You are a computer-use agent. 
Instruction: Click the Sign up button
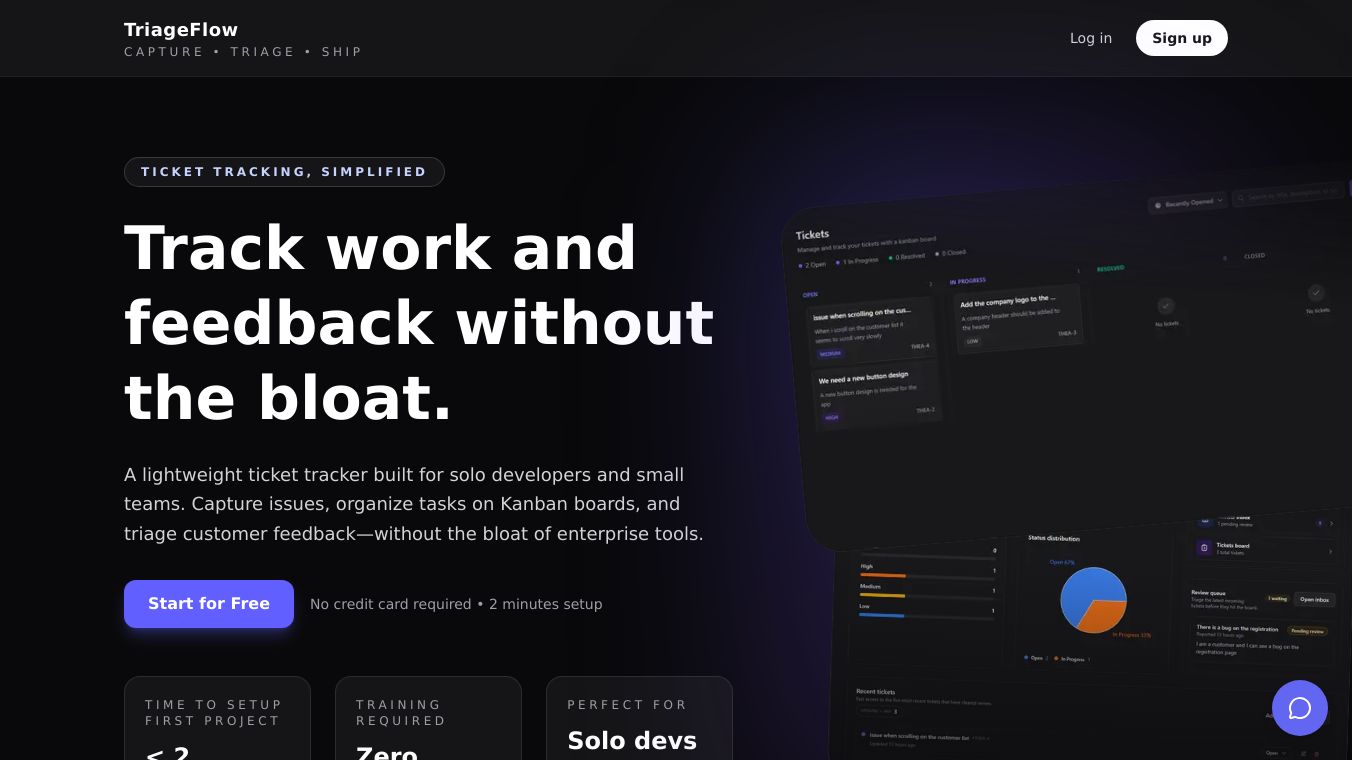[1182, 38]
